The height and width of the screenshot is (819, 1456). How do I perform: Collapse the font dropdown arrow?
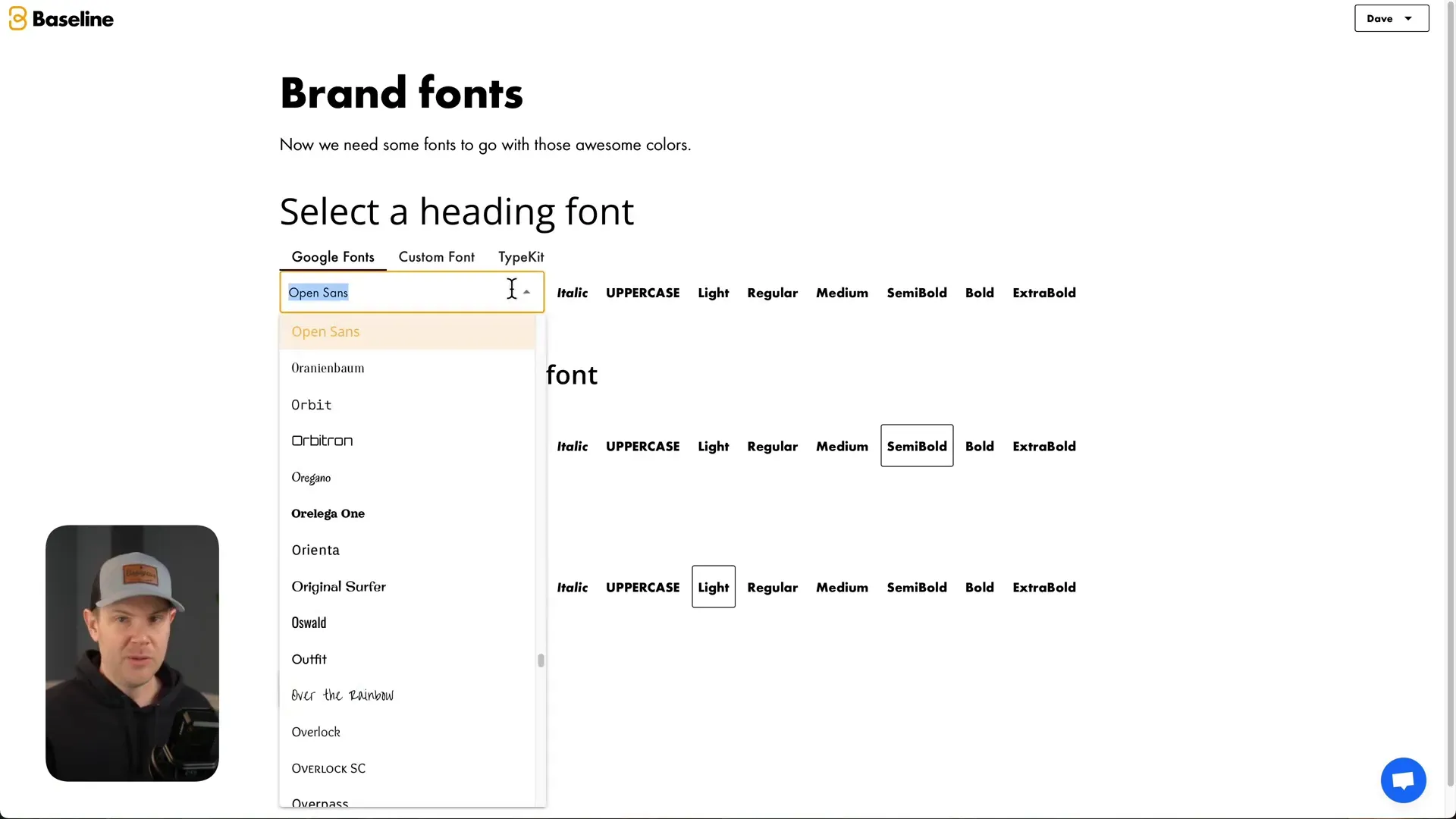pos(526,293)
